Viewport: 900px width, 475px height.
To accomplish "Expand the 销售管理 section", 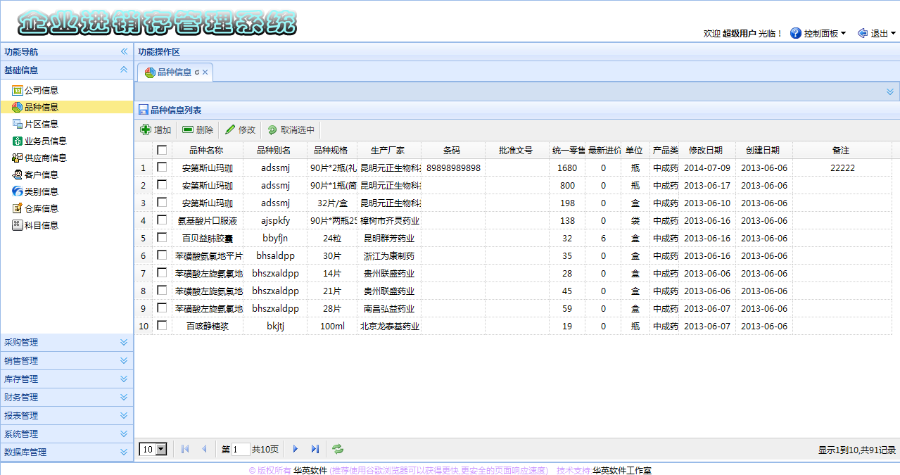I will [124, 361].
